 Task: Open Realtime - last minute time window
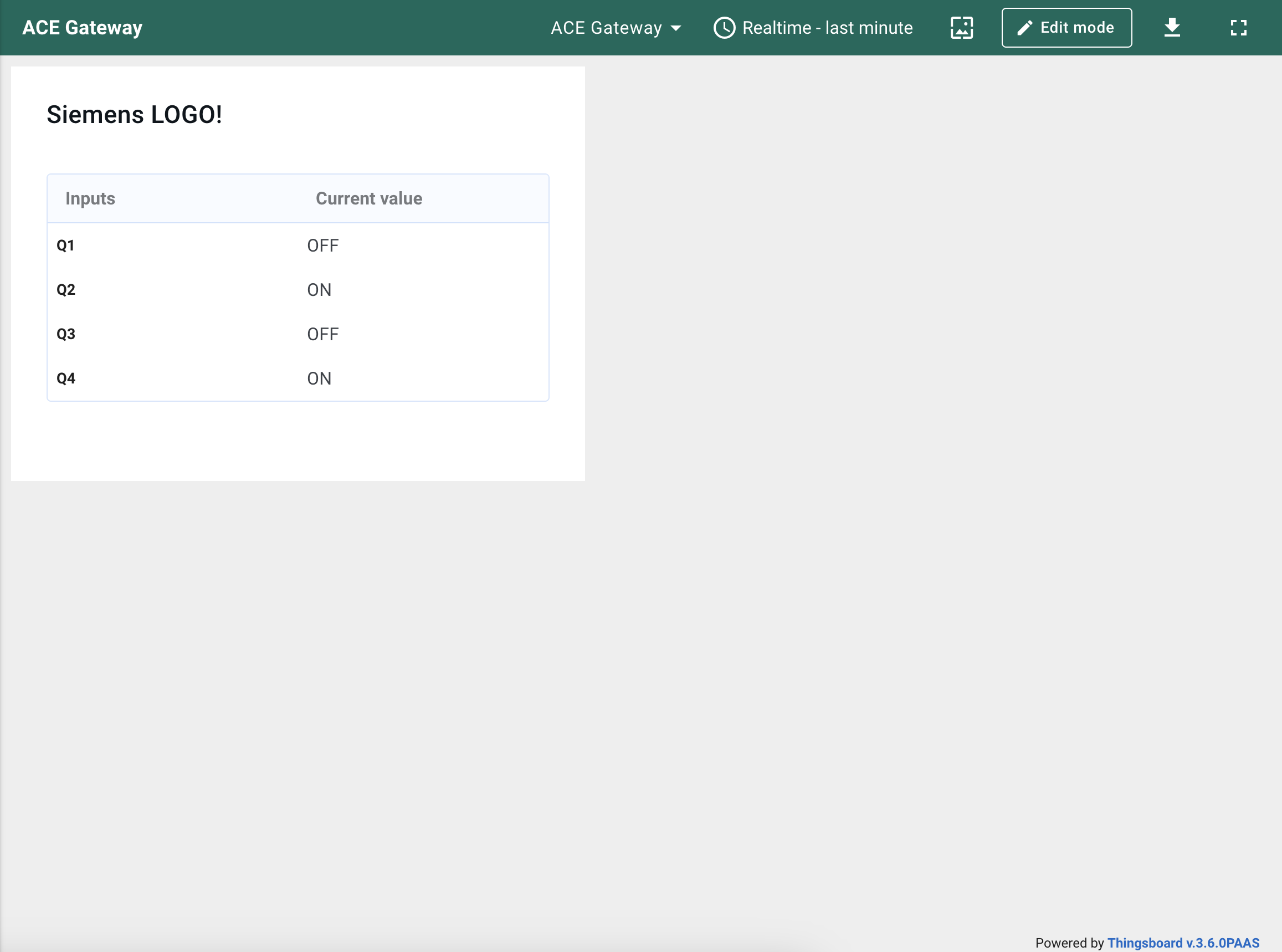coord(827,28)
